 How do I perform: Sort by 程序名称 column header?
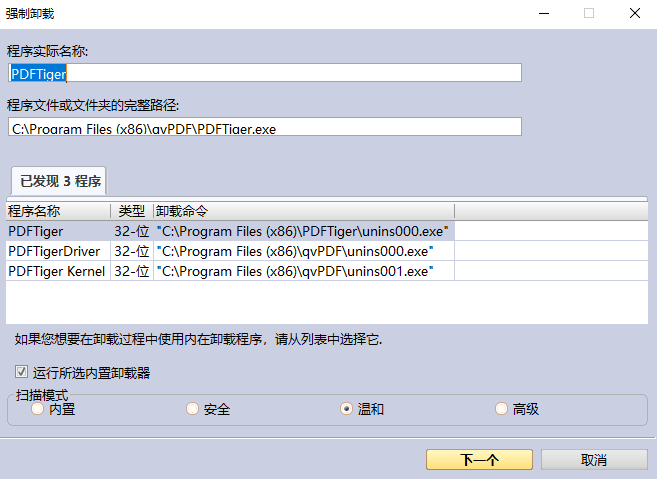tap(58, 211)
